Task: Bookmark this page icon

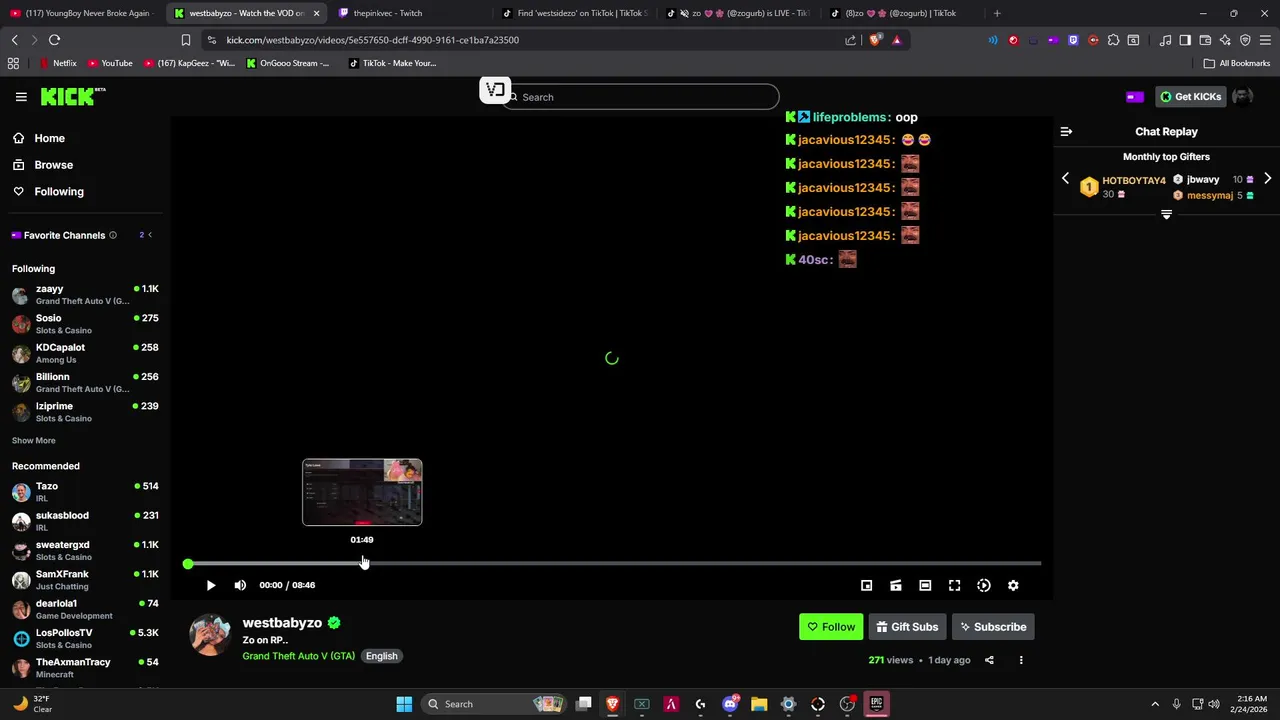Action: click(x=186, y=40)
